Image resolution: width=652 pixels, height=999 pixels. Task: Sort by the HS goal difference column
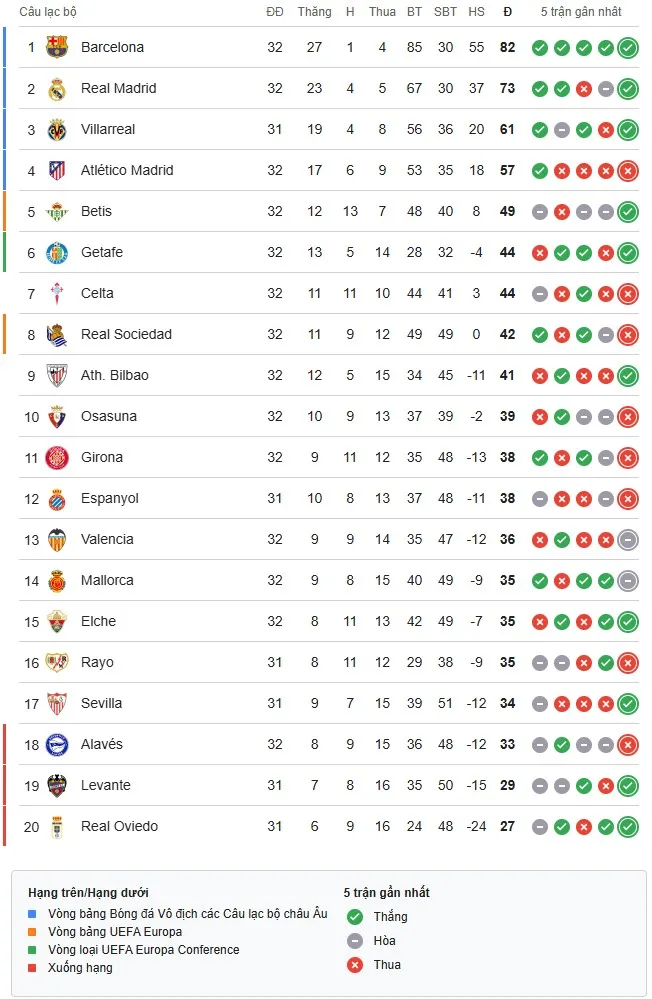click(x=476, y=12)
